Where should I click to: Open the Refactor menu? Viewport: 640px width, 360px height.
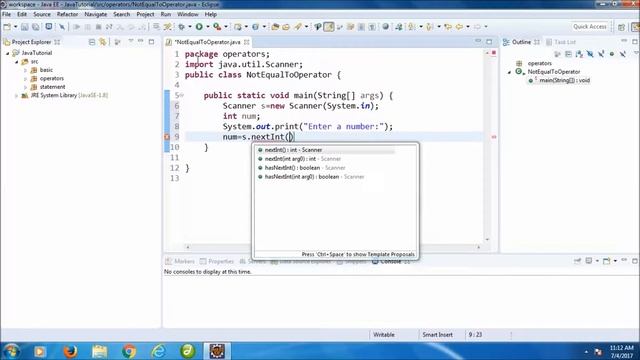point(67,14)
